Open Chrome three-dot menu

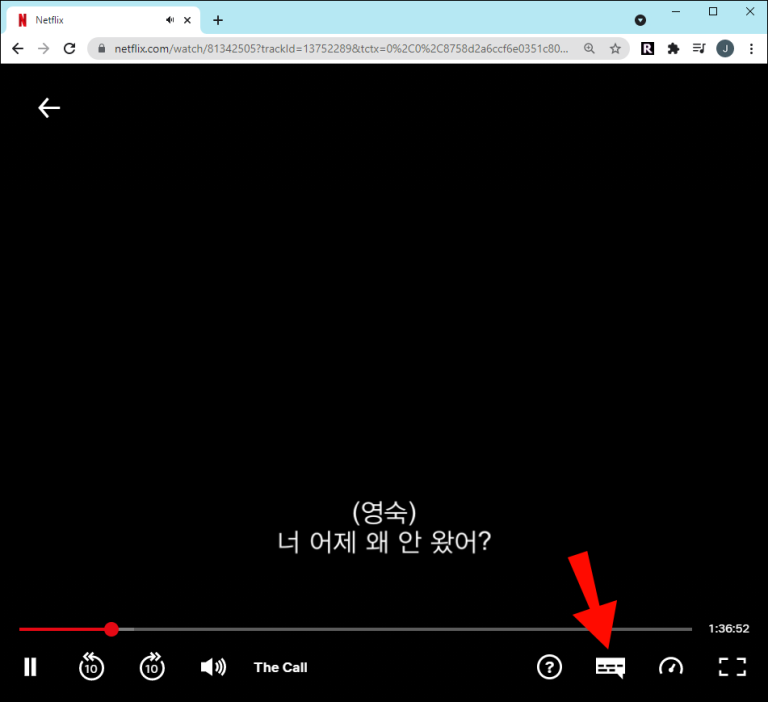[x=751, y=48]
